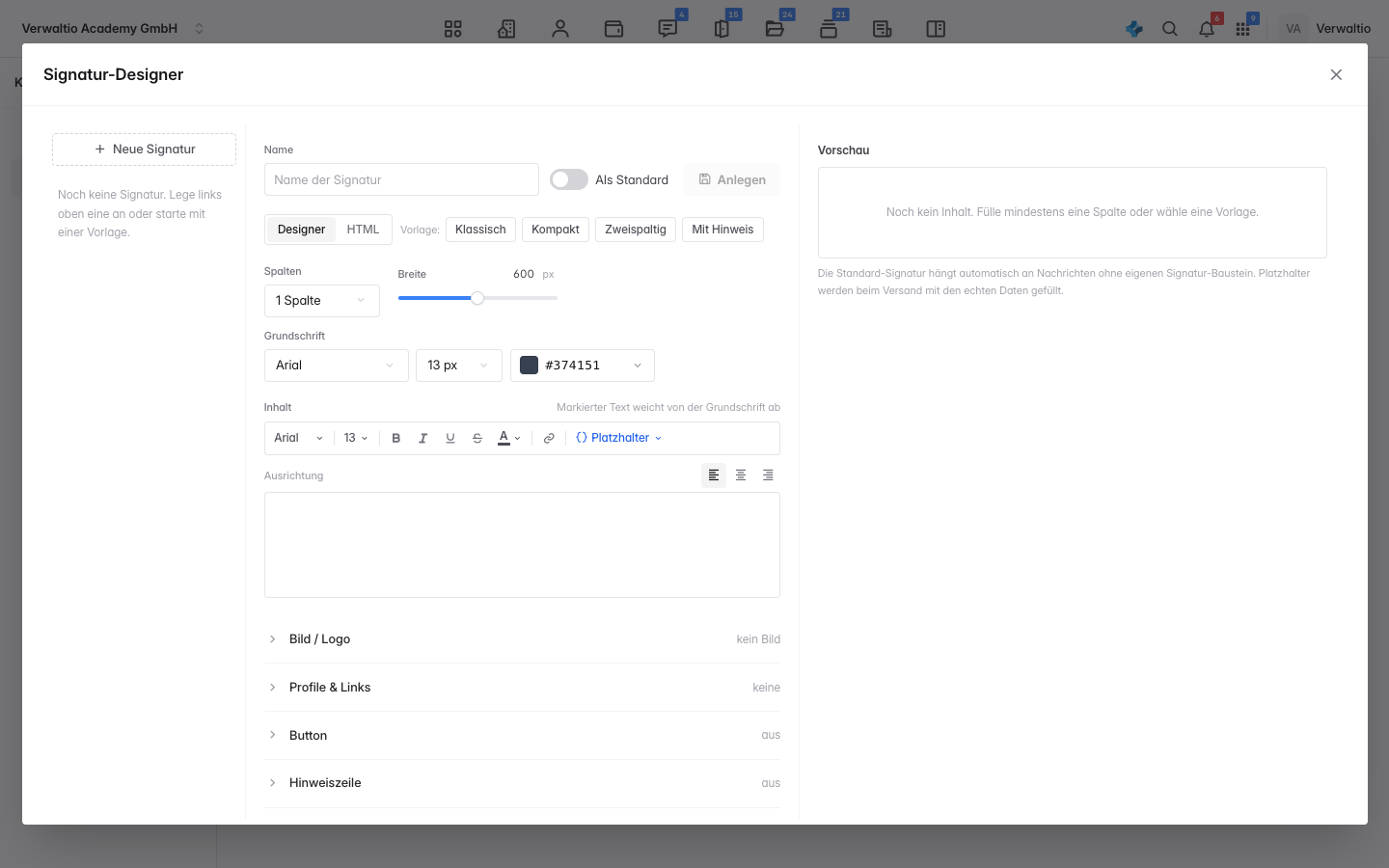Open the text color picker
The height and width of the screenshot is (868, 1389).
click(509, 438)
